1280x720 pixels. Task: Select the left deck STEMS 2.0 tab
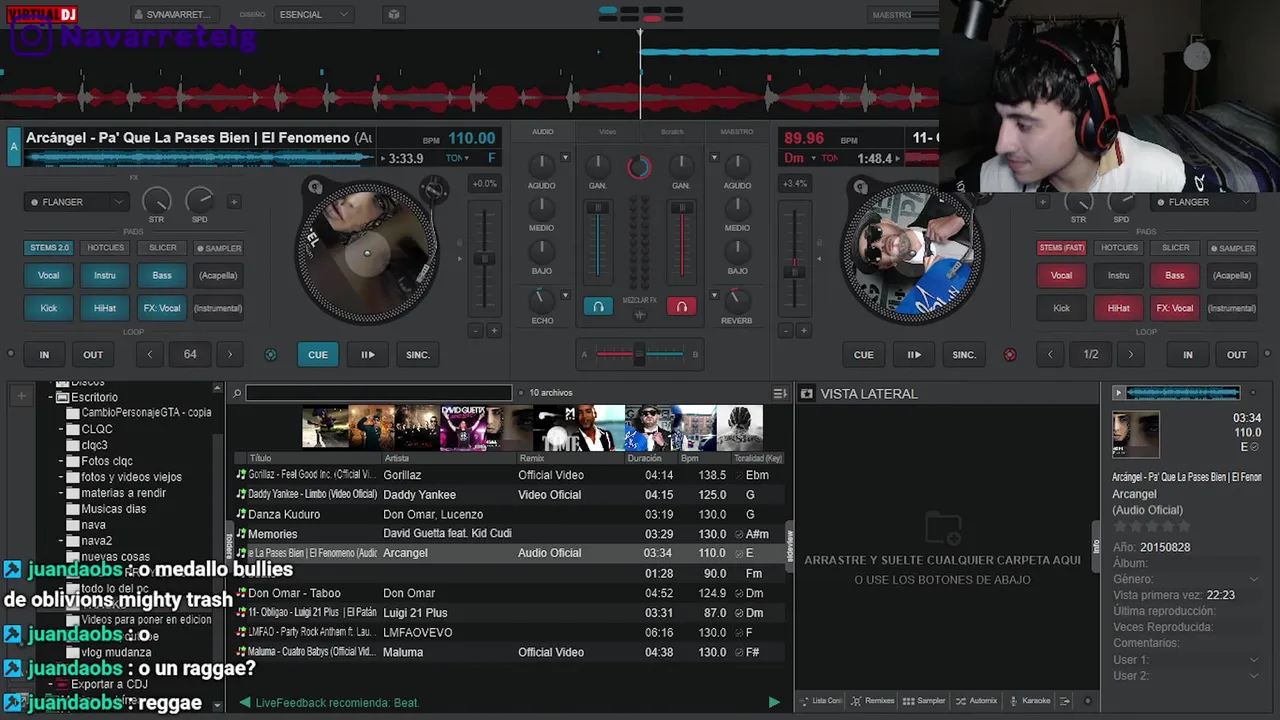click(x=48, y=248)
